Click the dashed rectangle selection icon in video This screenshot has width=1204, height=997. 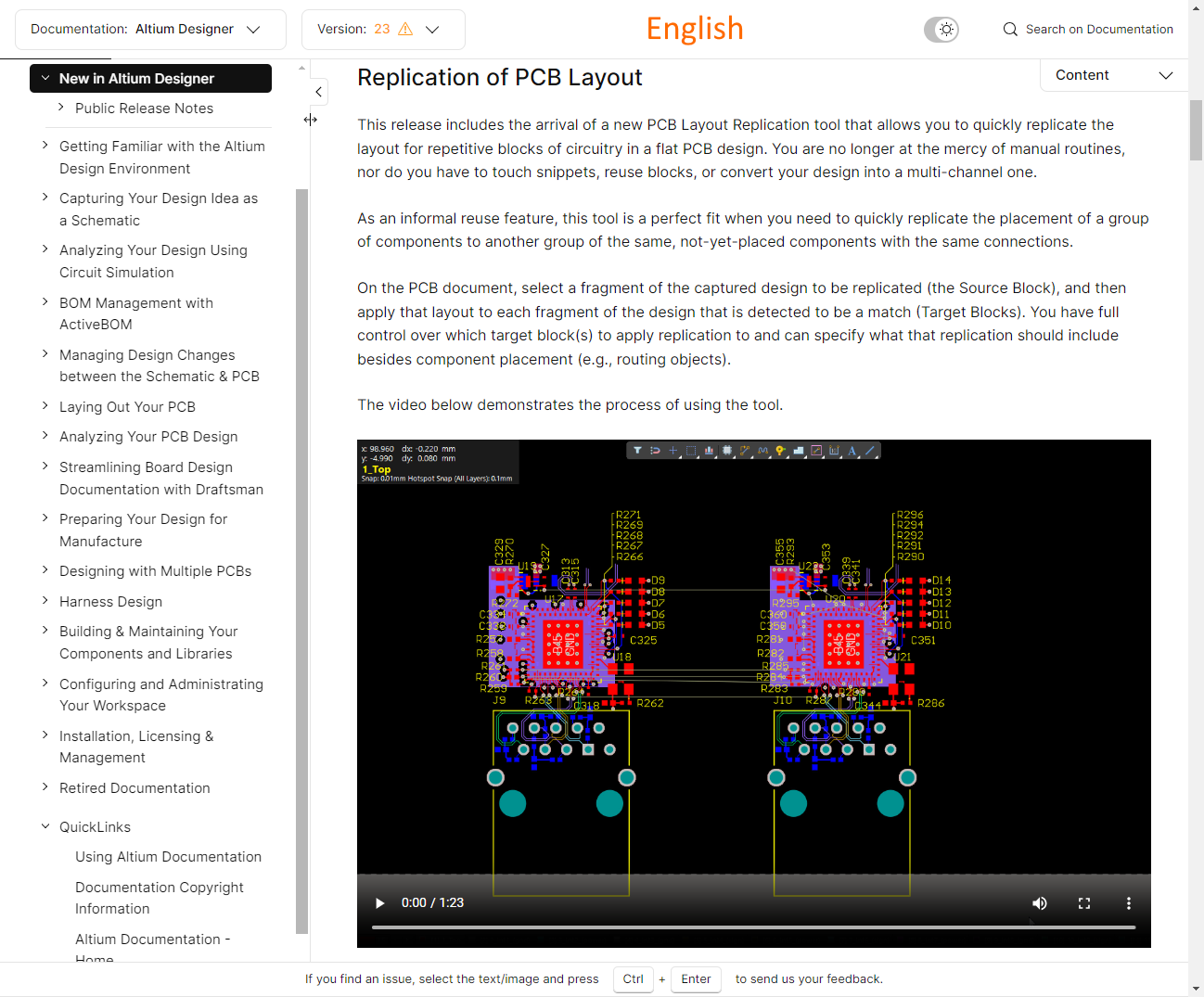(x=691, y=451)
